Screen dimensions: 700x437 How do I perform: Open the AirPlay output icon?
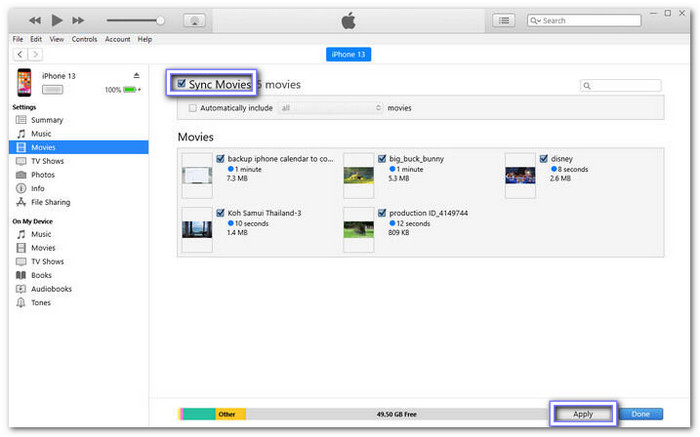(196, 20)
